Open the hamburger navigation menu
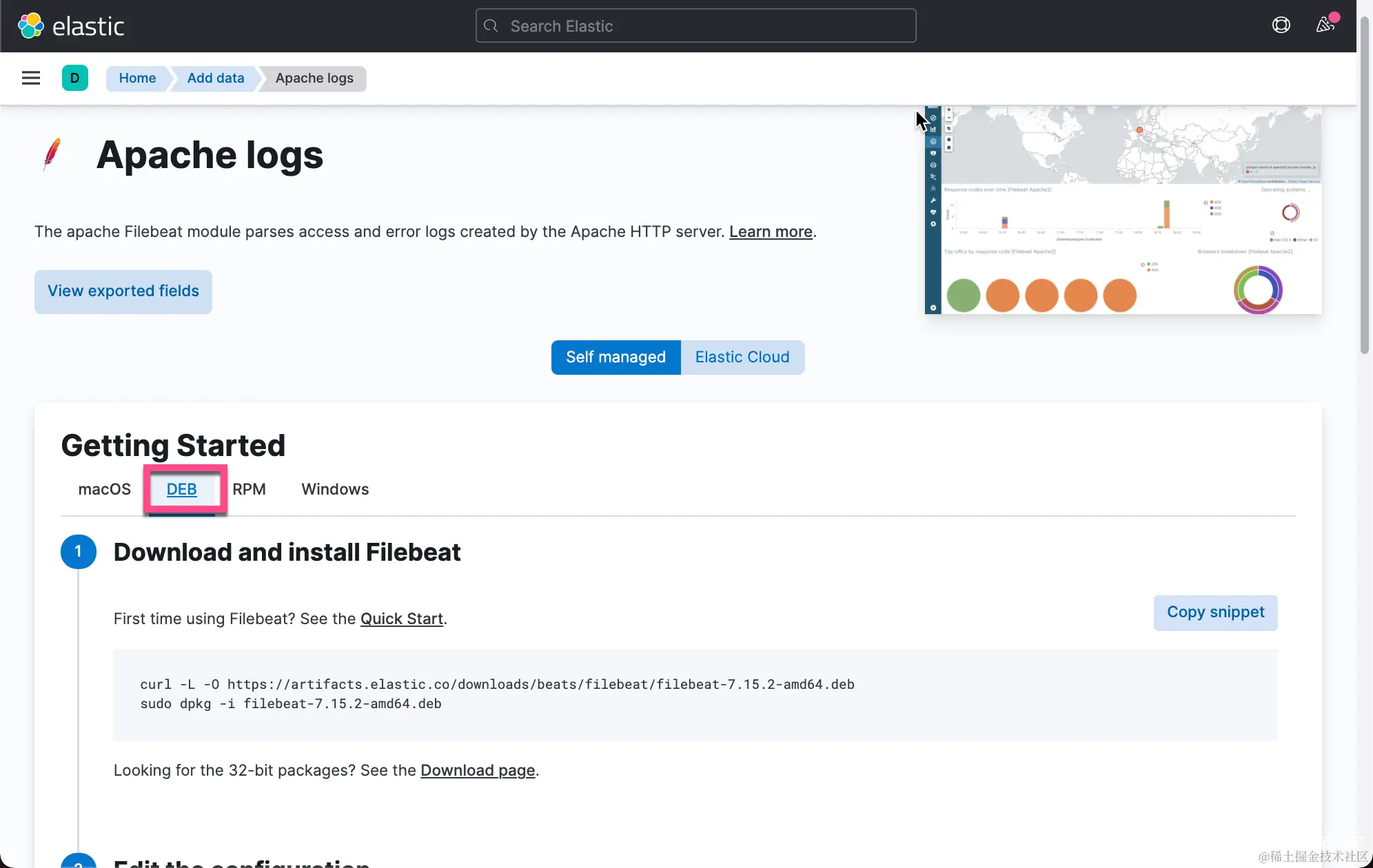1373x868 pixels. click(x=31, y=78)
